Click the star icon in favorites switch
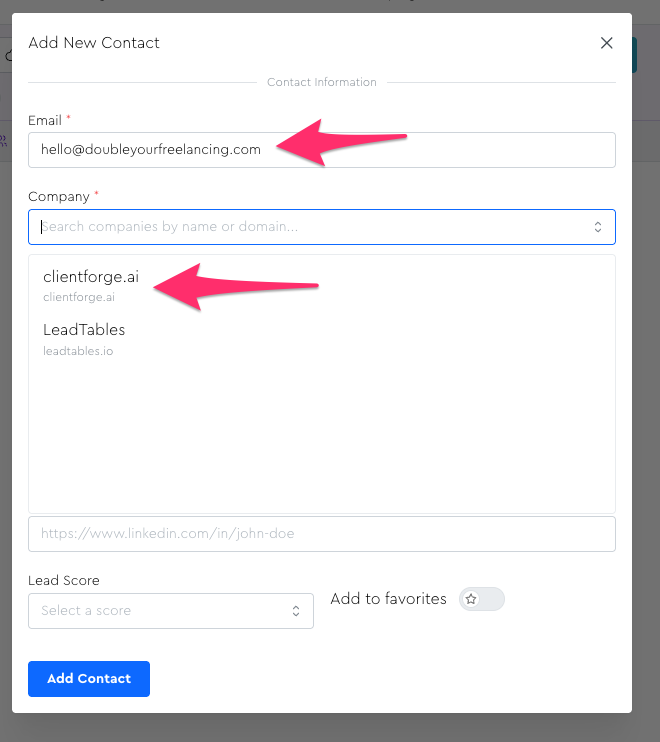This screenshot has height=742, width=660. pyautogui.click(x=472, y=599)
